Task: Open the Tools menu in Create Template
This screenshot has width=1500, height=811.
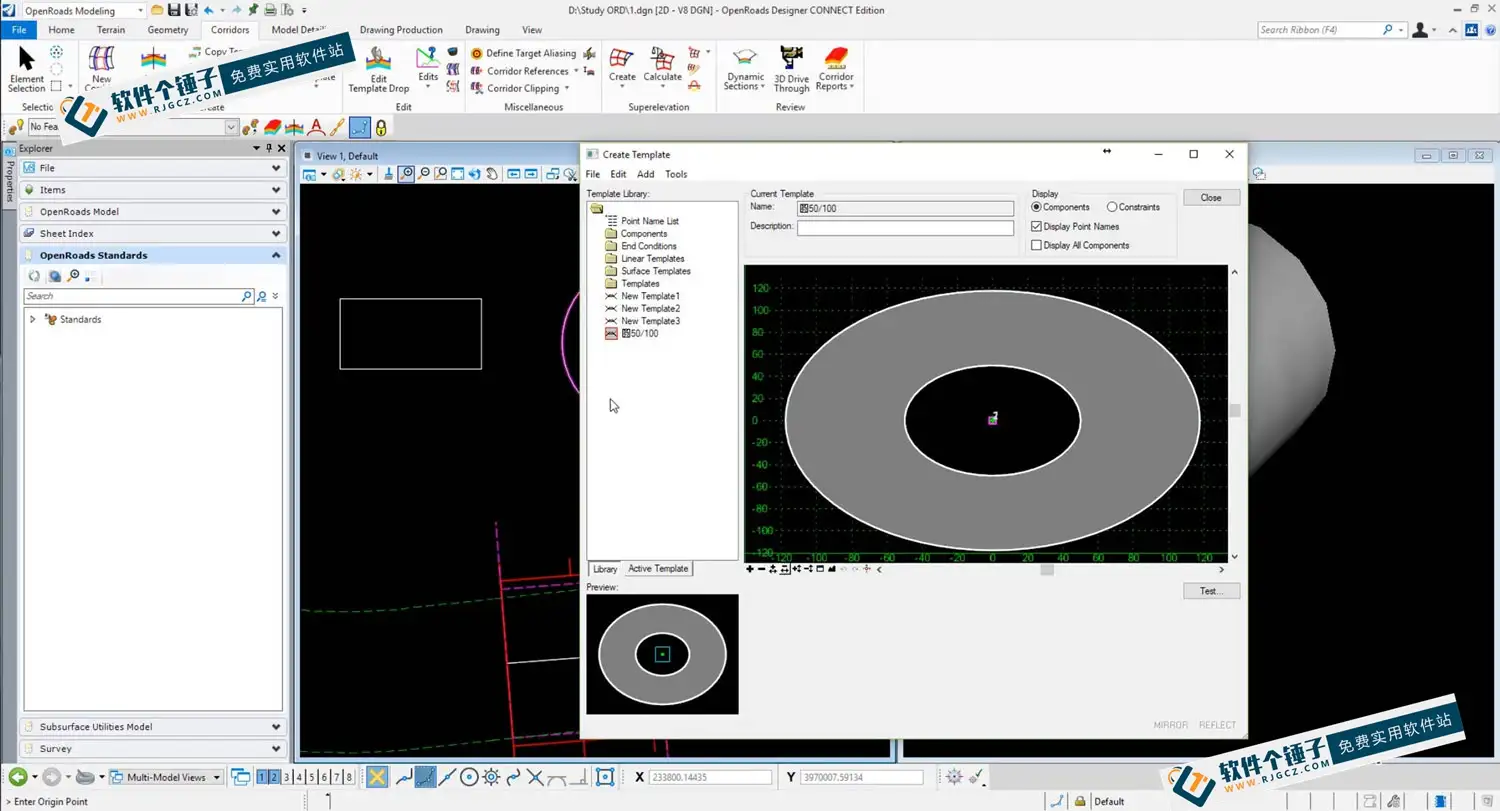Action: (676, 174)
